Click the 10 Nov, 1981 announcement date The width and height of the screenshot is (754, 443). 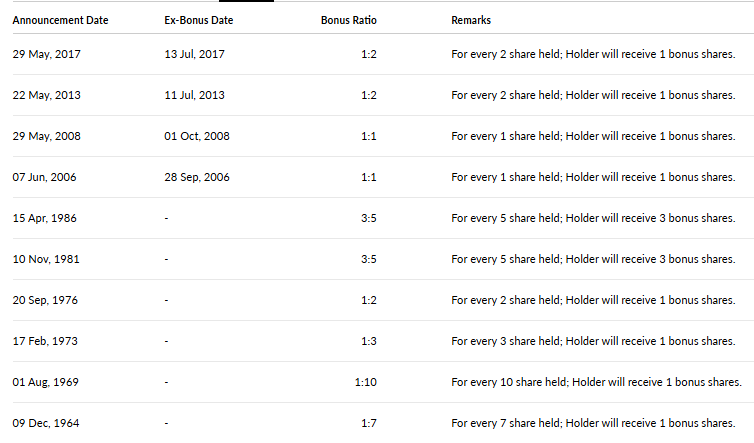[x=46, y=259]
